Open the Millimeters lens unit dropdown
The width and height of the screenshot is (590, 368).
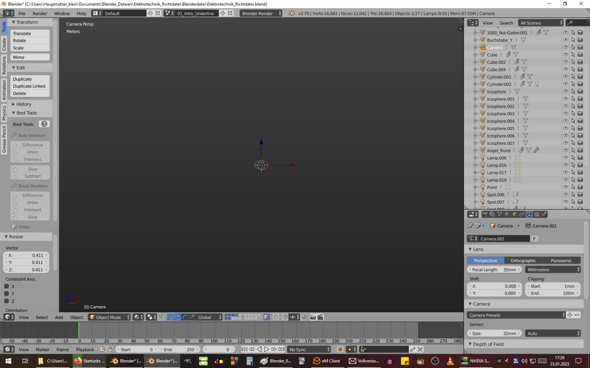[x=552, y=269]
